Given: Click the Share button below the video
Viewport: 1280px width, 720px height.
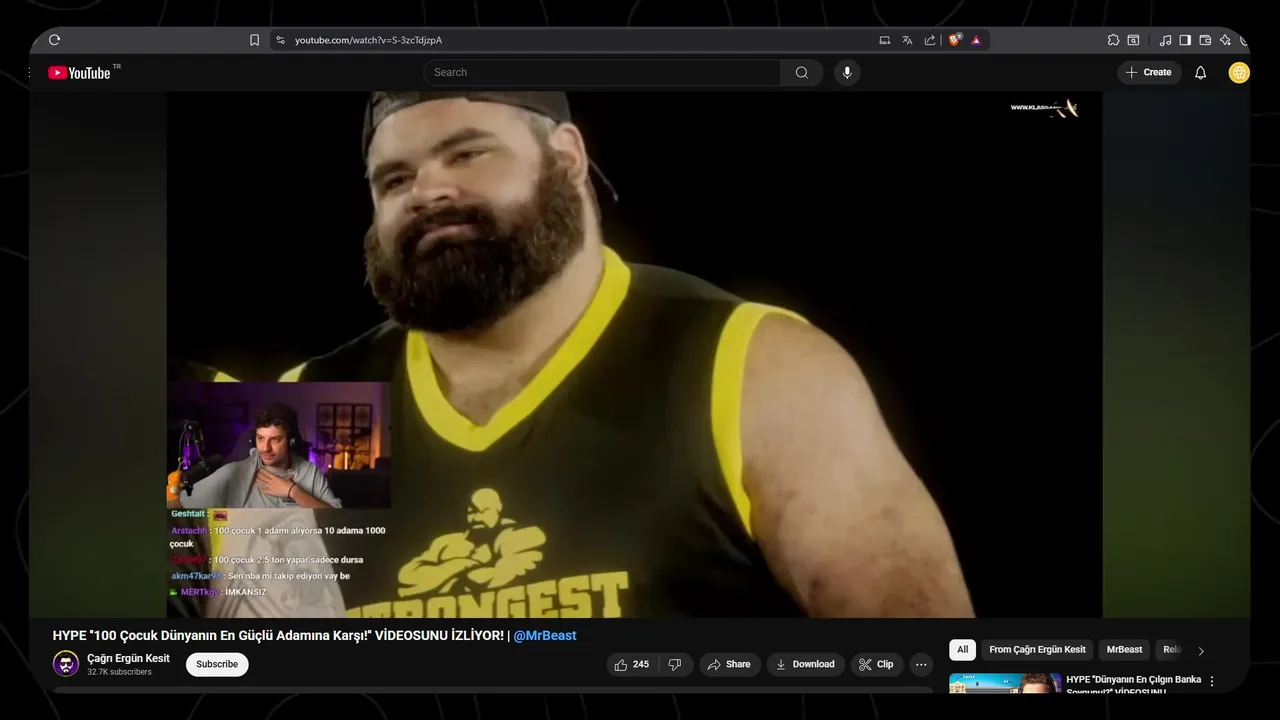Looking at the screenshot, I should click(x=728, y=664).
